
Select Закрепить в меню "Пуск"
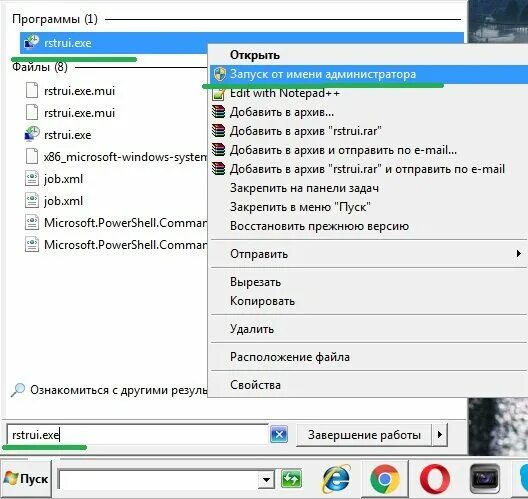[x=368, y=207]
